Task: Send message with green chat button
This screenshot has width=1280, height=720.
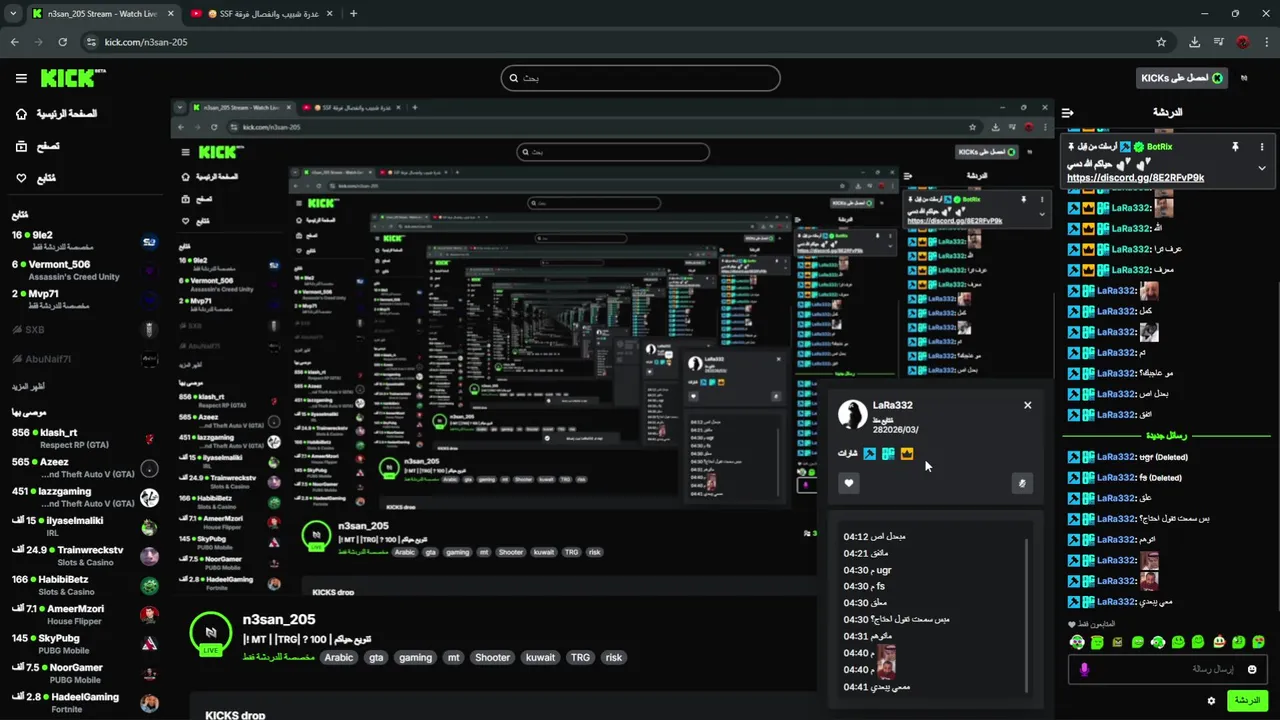Action: click(x=1247, y=700)
